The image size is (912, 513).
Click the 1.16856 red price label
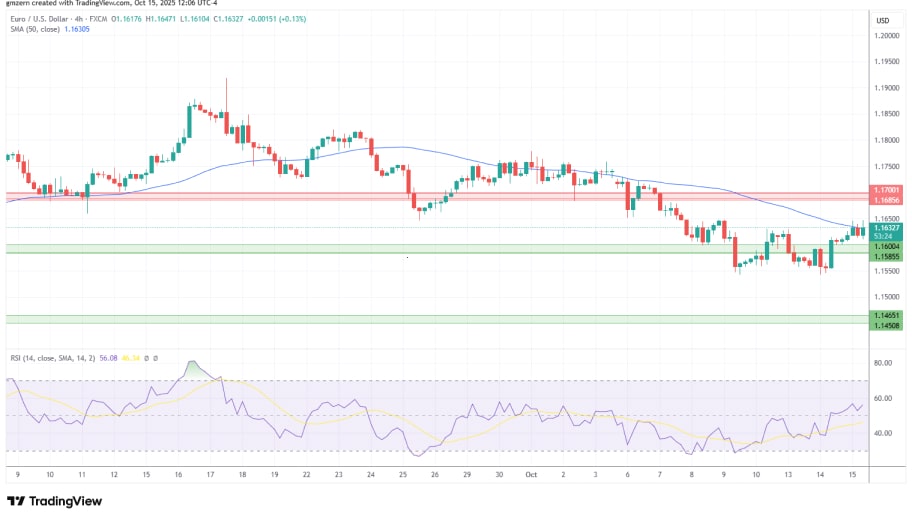pos(885,200)
